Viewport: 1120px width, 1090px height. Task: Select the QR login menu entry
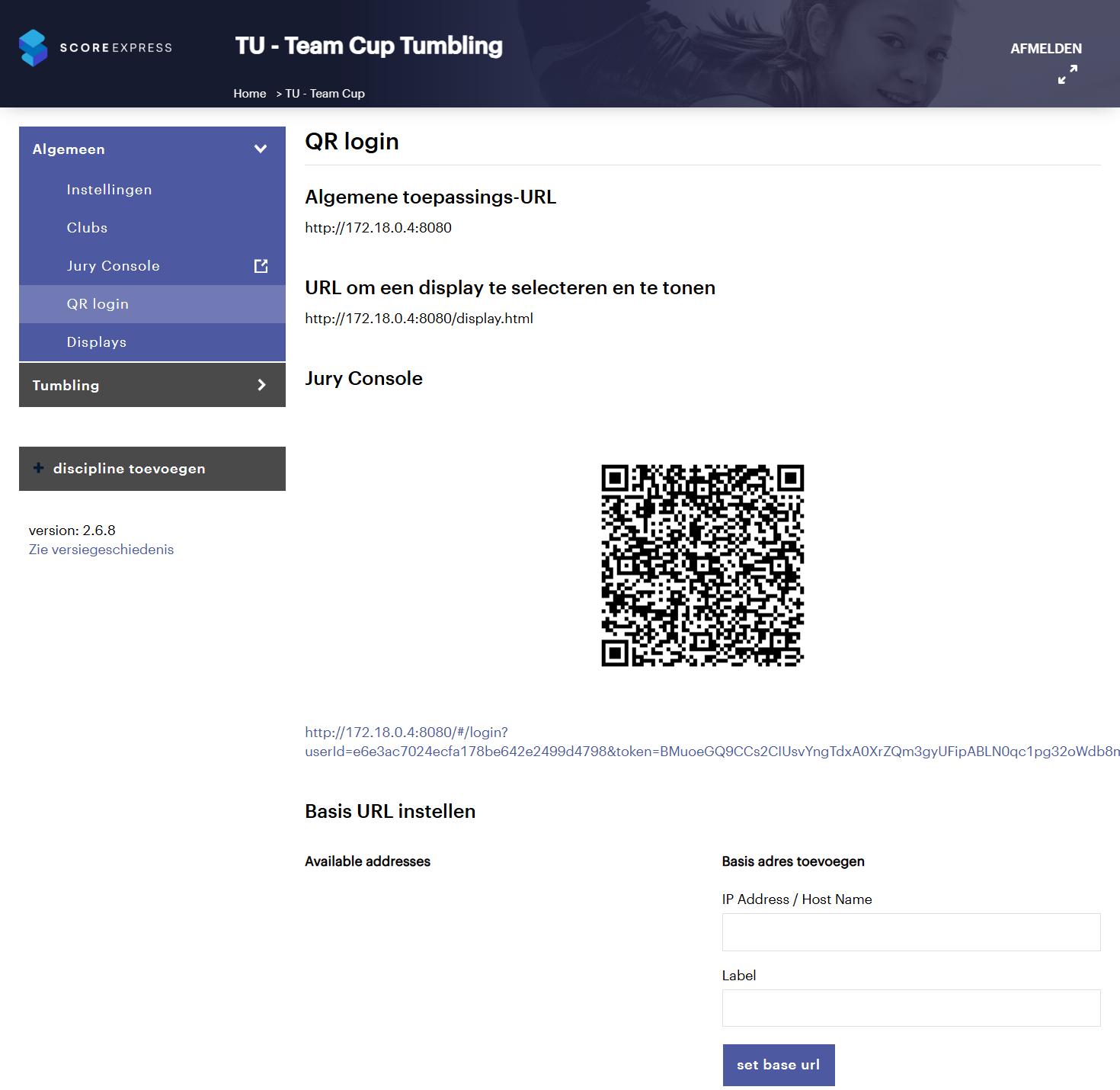[98, 304]
